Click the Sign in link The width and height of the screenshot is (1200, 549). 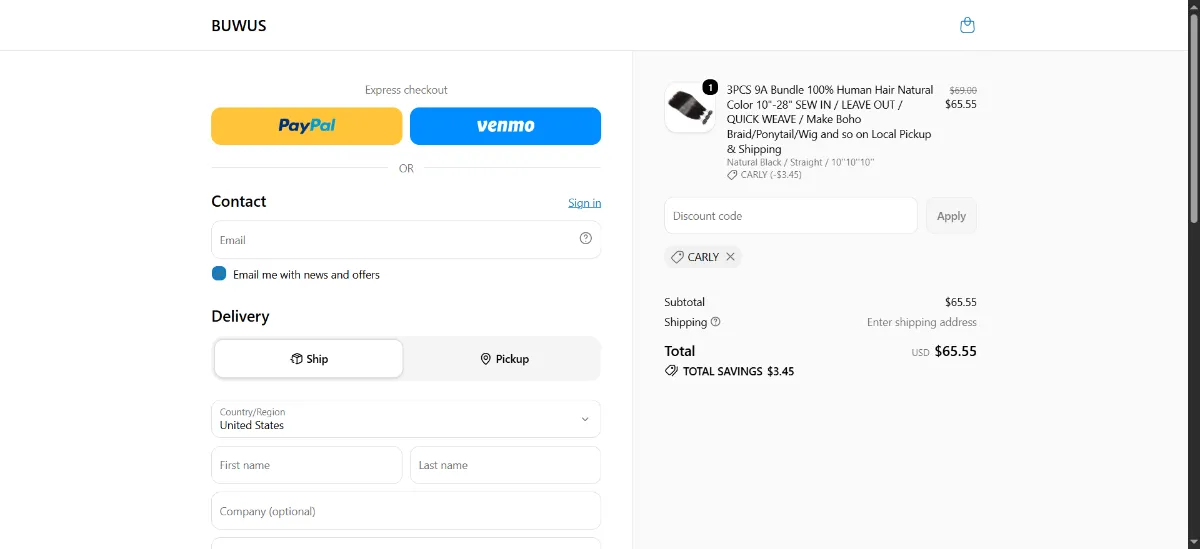click(x=585, y=203)
